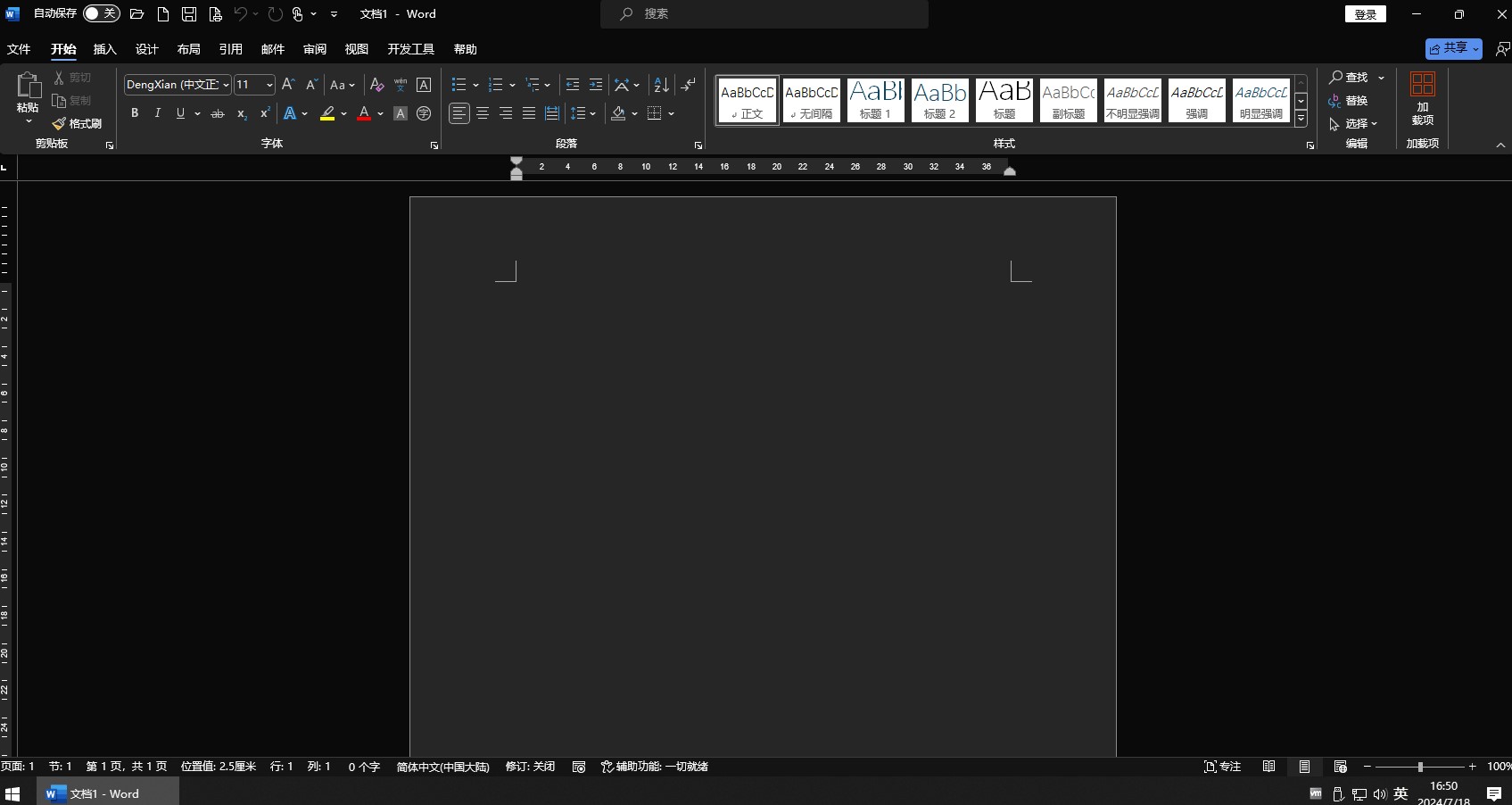Click the Undo arrow
The image size is (1512, 805).
(240, 14)
